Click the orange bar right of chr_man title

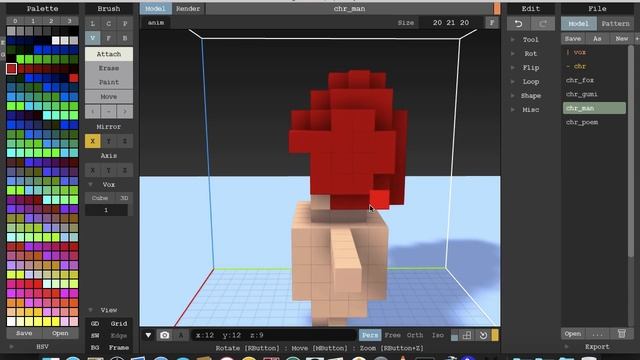[x=497, y=9]
